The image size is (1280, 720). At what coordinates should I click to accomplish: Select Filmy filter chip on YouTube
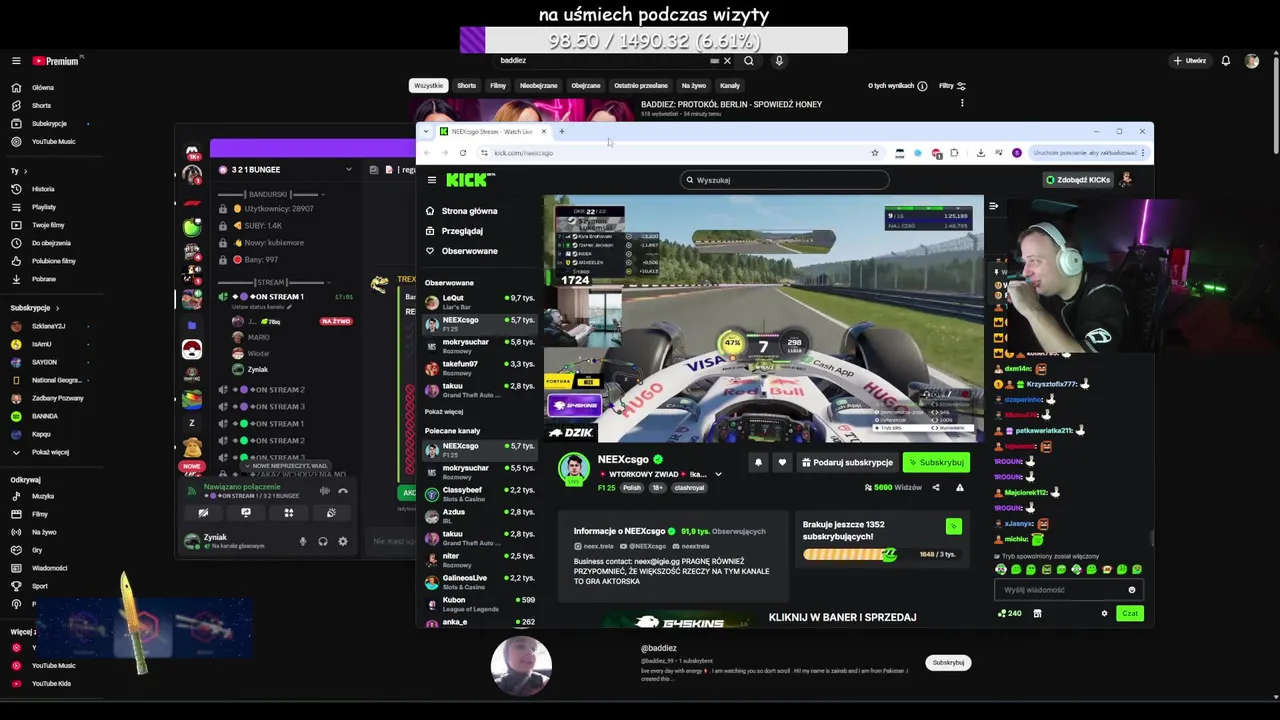coord(498,86)
